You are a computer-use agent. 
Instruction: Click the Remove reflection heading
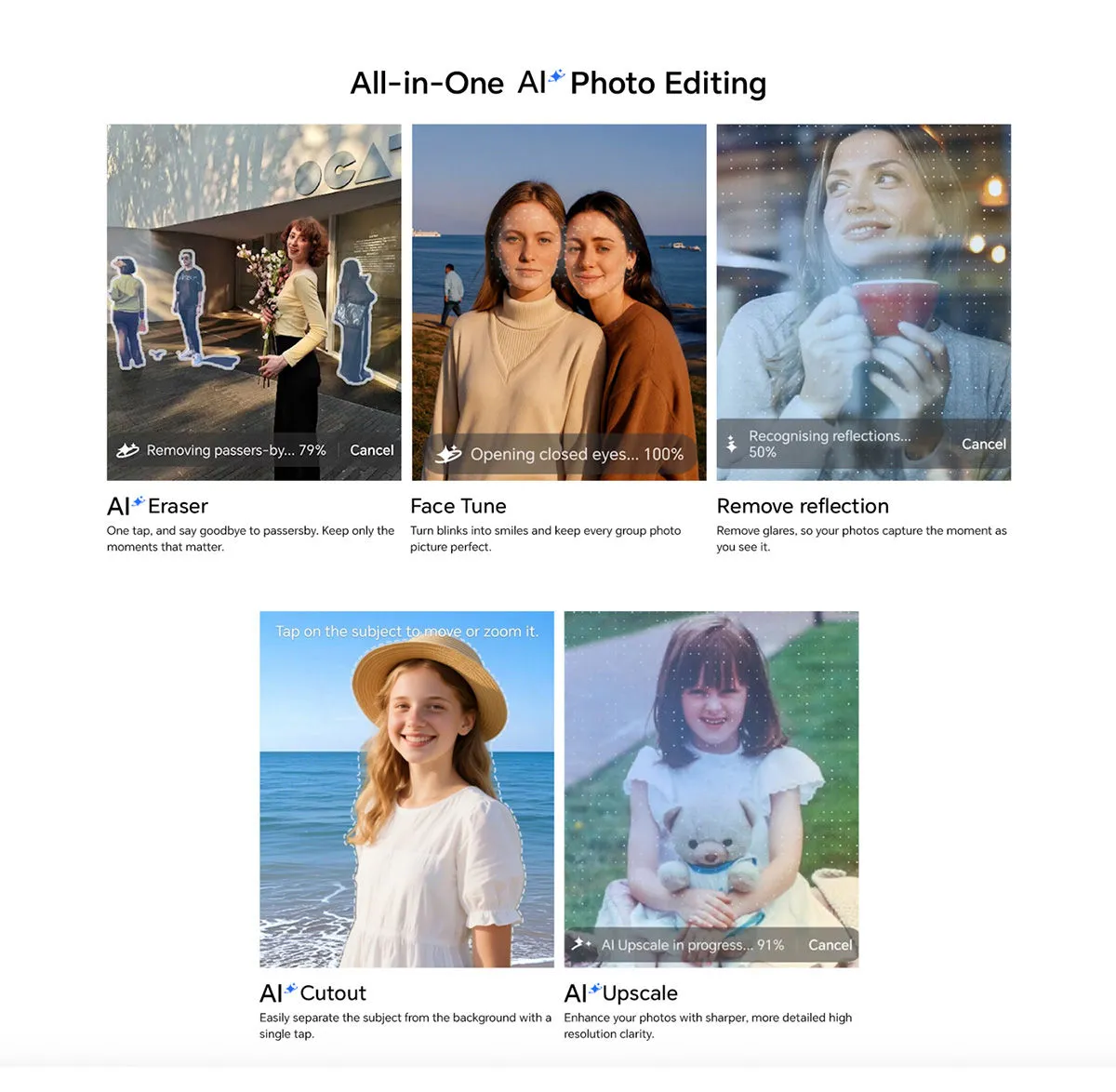pyautogui.click(x=803, y=506)
